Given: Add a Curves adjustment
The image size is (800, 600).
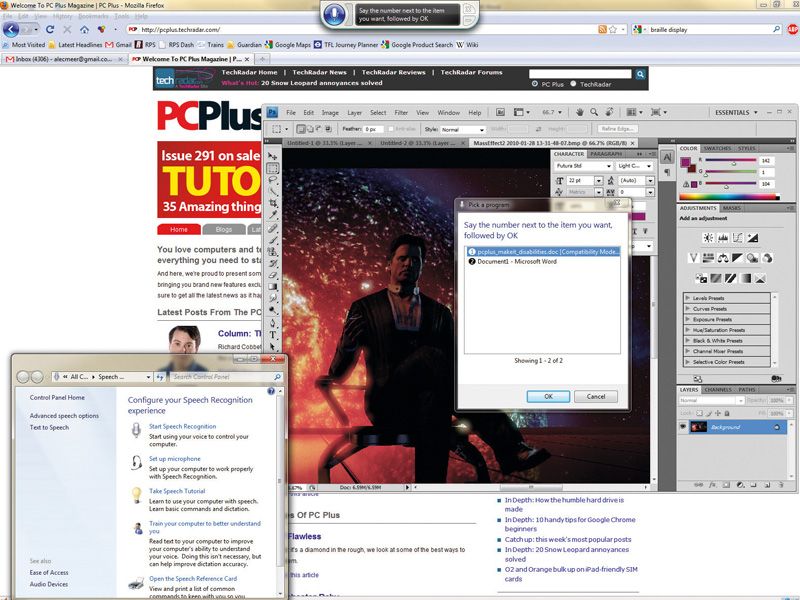Looking at the screenshot, I should [x=738, y=238].
